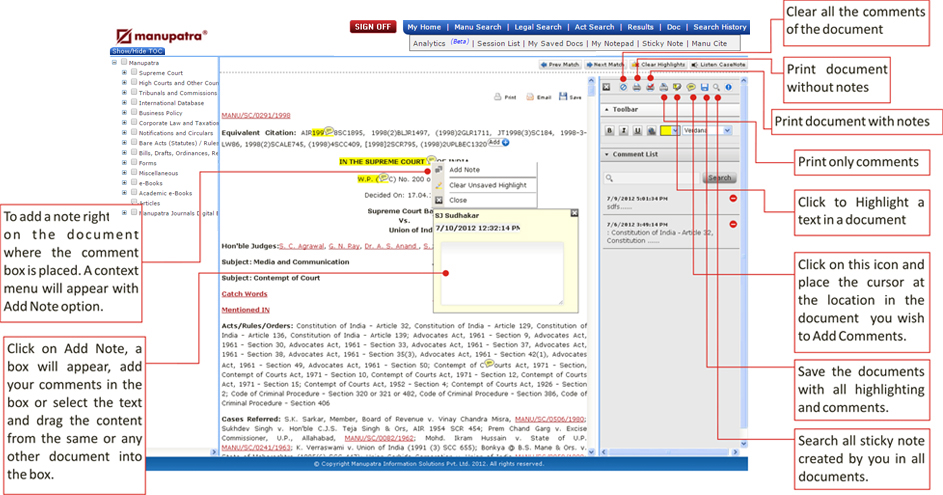
Task: Click the Show/Hide TOC button
Action: tap(137, 51)
